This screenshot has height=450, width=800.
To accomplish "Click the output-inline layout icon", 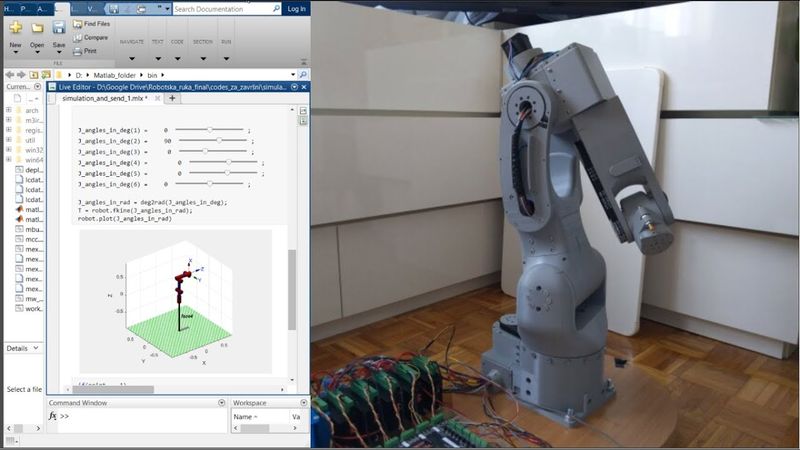I will click(x=303, y=121).
